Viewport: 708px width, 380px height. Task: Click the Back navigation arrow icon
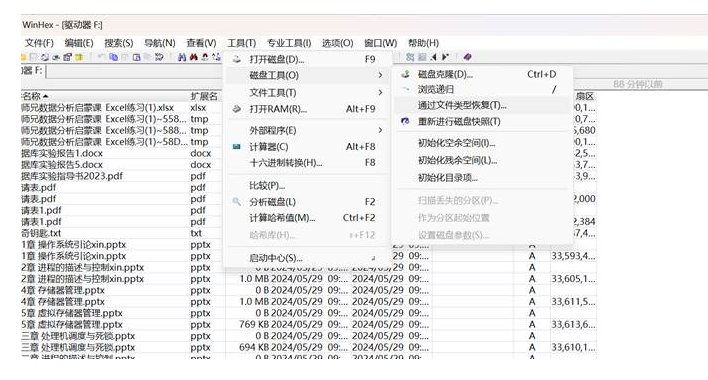(x=434, y=57)
